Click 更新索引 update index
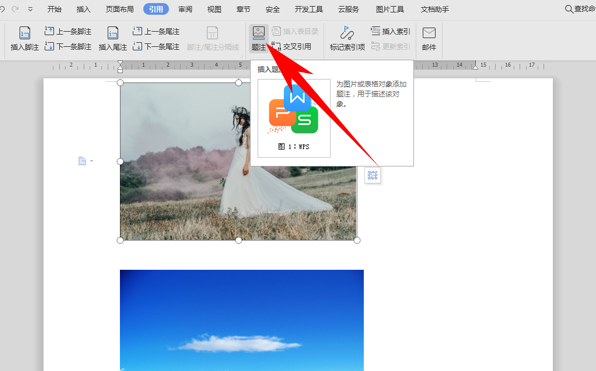The image size is (596, 371). click(x=390, y=46)
